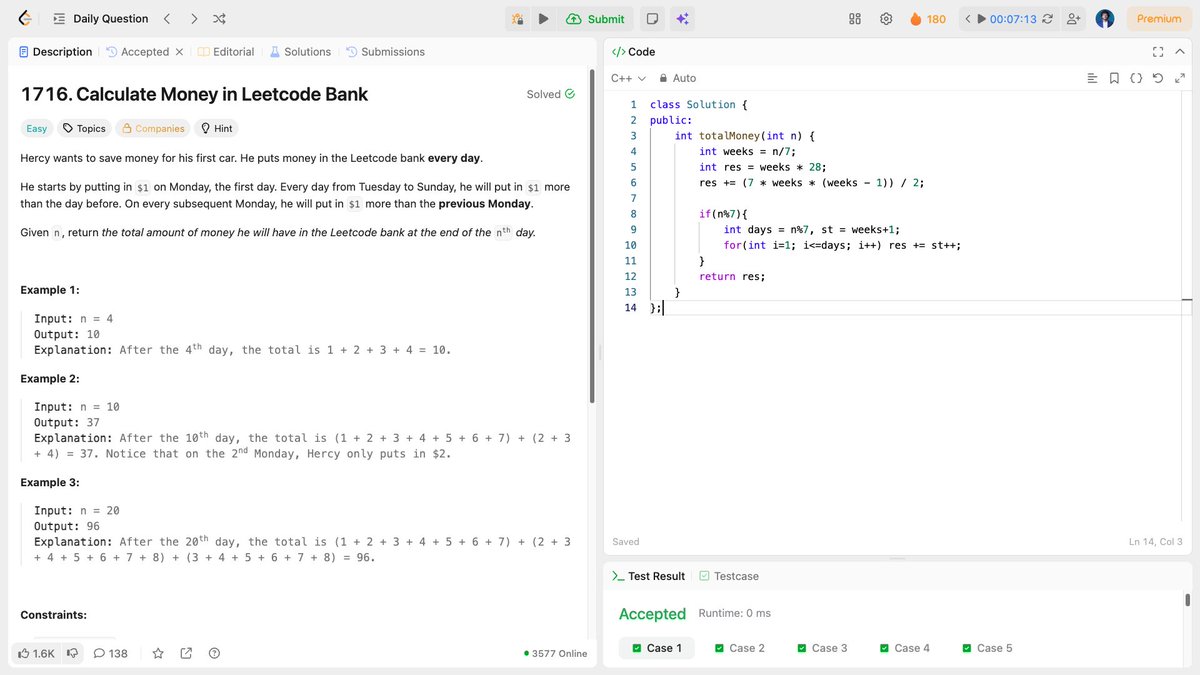Click the LeetCode logo

coord(24,19)
